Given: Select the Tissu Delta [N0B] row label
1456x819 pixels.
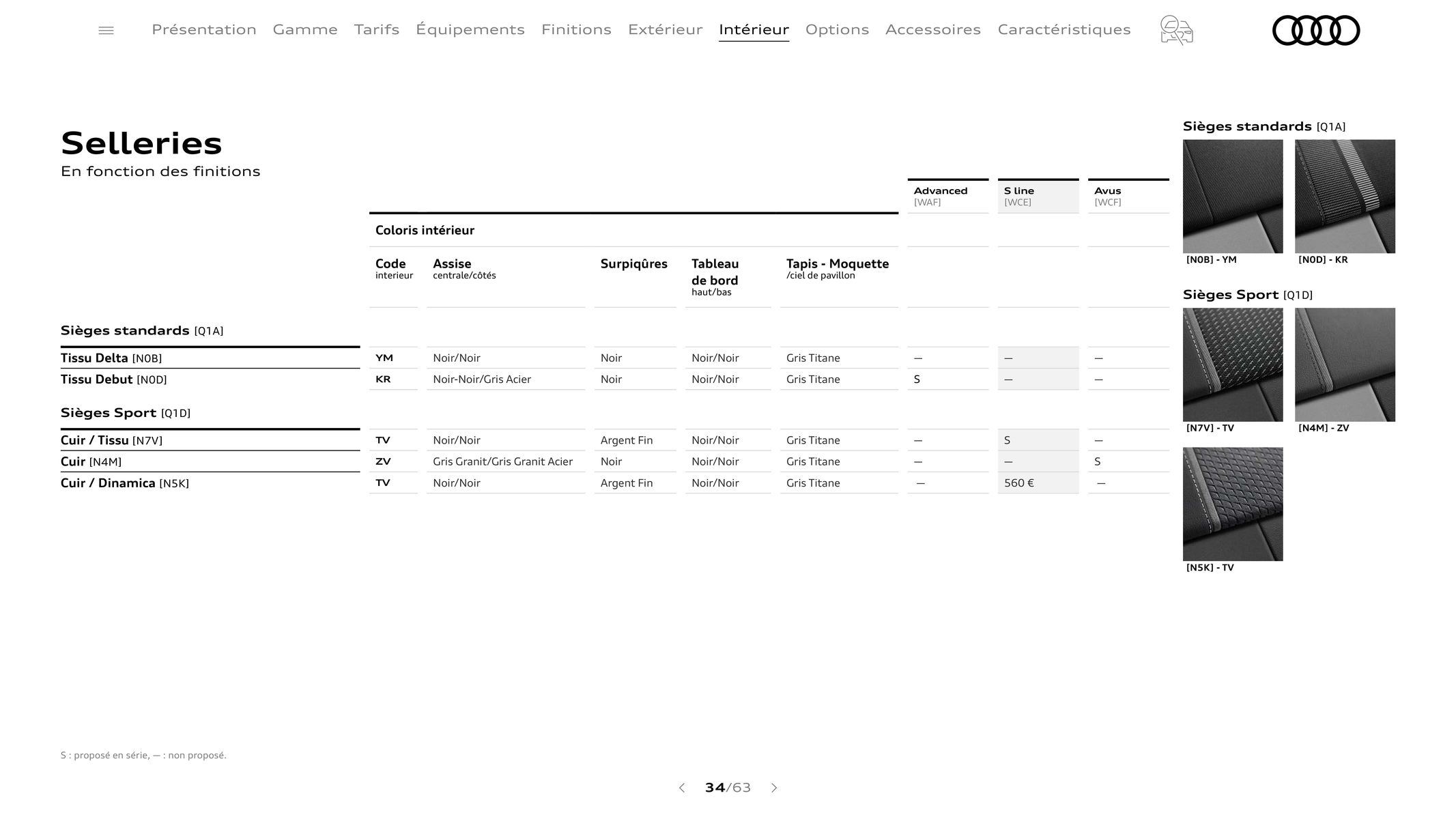Looking at the screenshot, I should pos(111,358).
